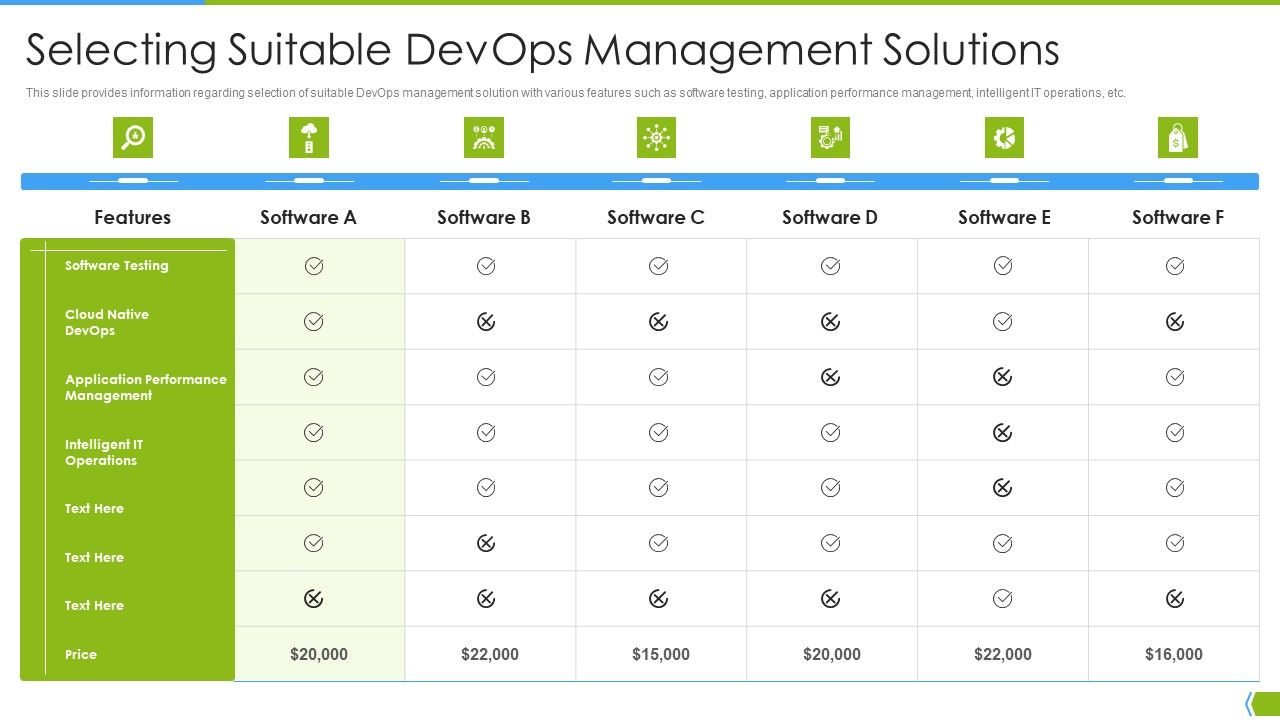Click Software B's Intelligent IT Operations checkmark

click(x=486, y=432)
